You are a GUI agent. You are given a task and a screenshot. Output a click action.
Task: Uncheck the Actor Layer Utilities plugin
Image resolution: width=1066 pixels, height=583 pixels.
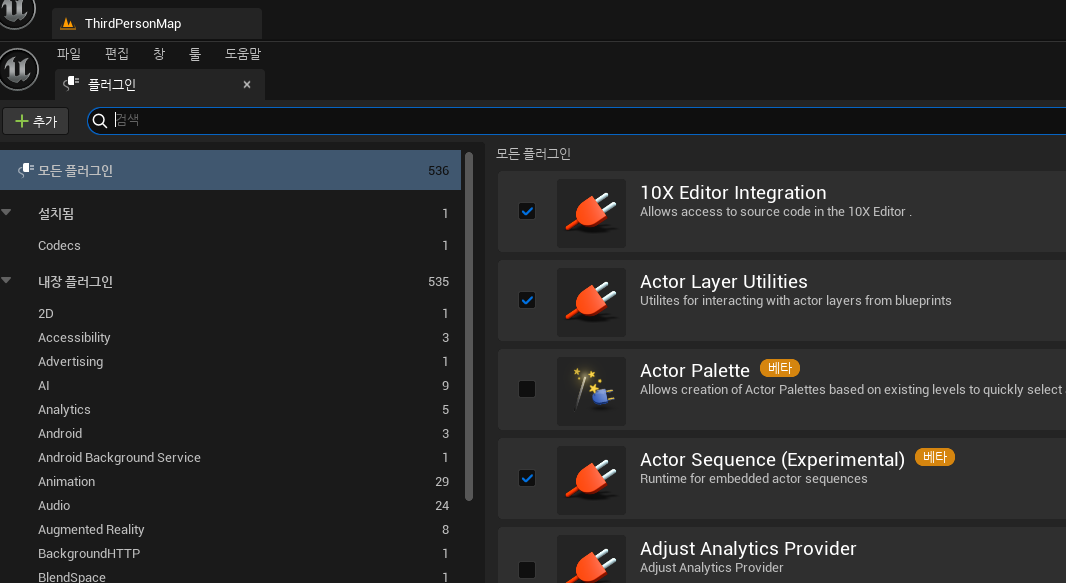(x=527, y=300)
